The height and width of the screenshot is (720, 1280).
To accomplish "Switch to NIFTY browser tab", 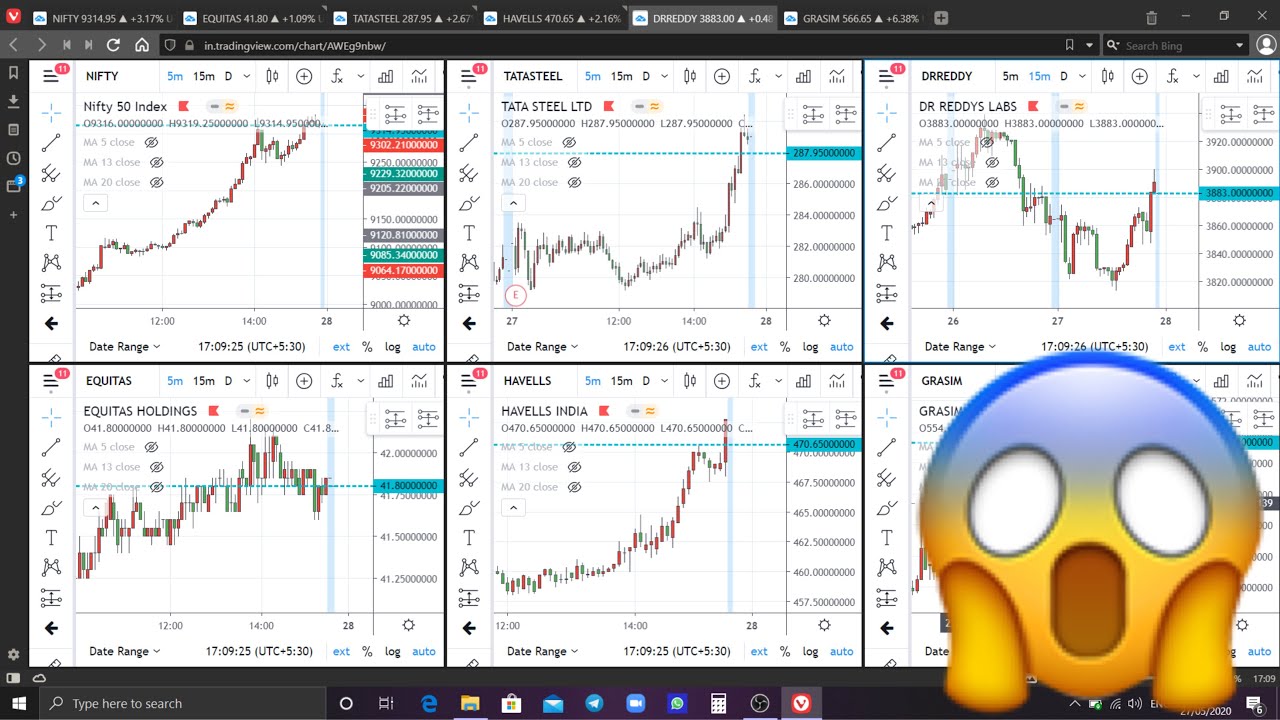I will 101,18.
